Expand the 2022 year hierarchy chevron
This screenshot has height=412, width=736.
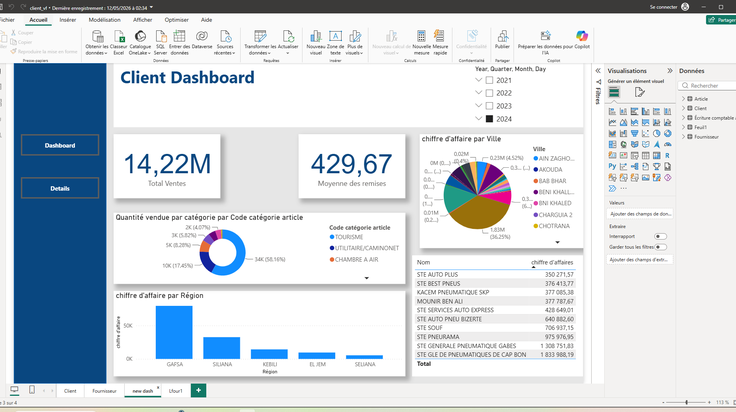[478, 93]
